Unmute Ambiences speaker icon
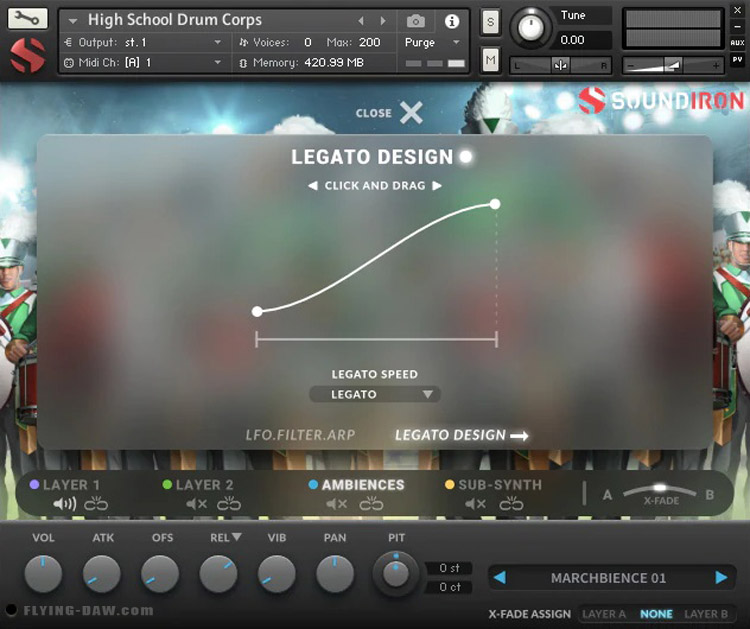 pos(337,504)
